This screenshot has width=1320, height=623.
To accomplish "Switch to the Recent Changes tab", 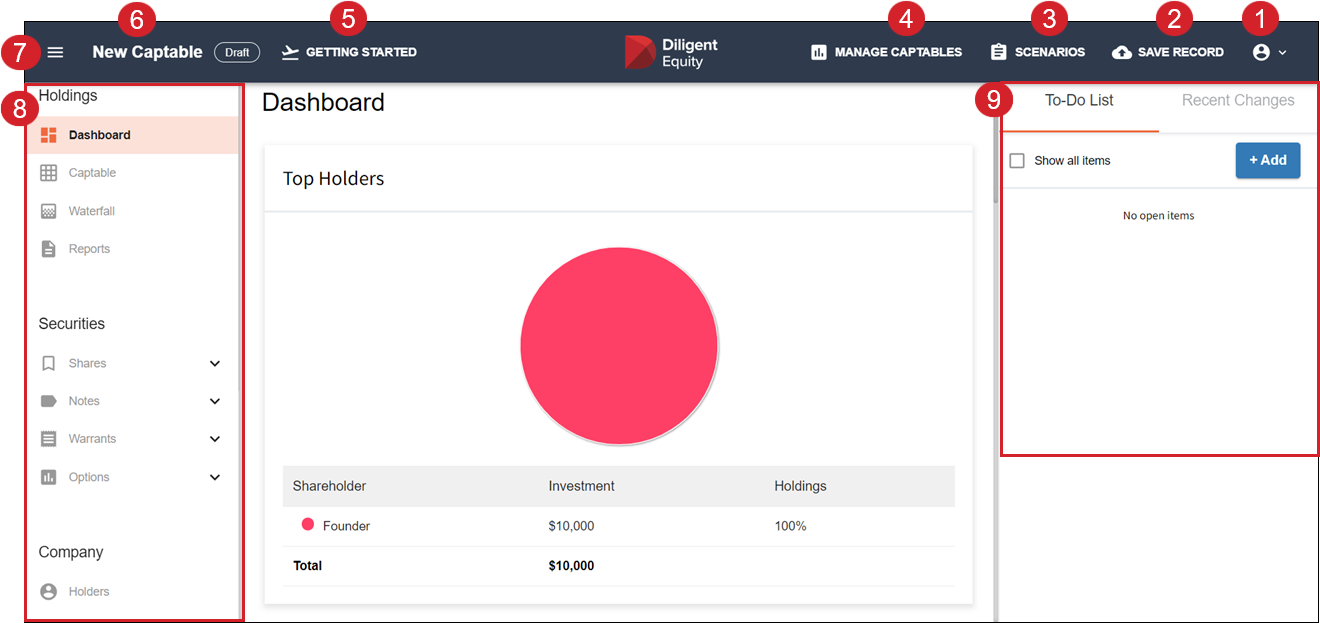I will pyautogui.click(x=1238, y=101).
